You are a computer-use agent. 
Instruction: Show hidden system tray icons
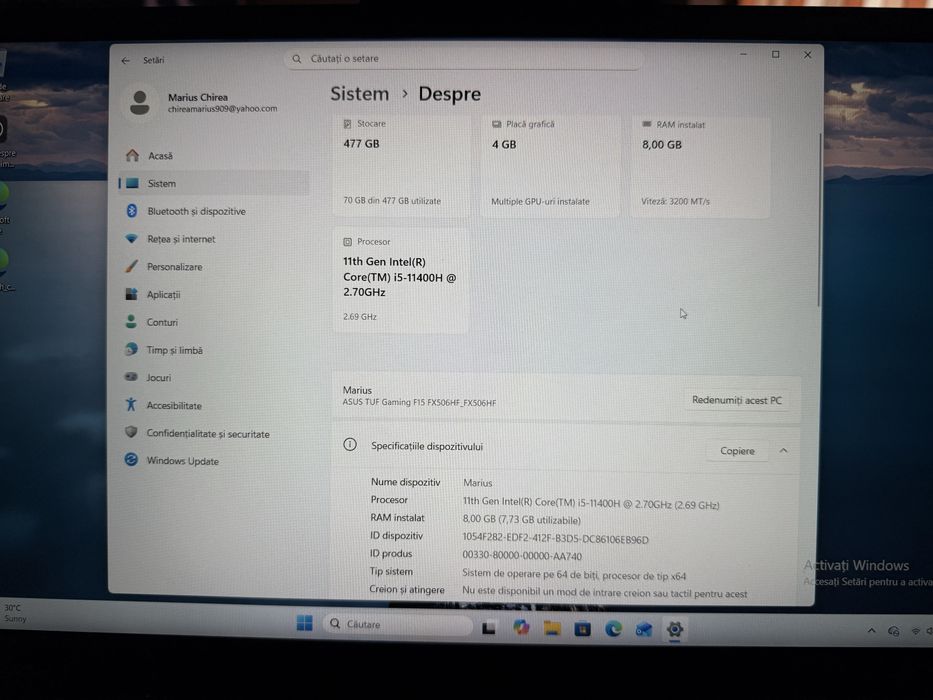click(872, 630)
